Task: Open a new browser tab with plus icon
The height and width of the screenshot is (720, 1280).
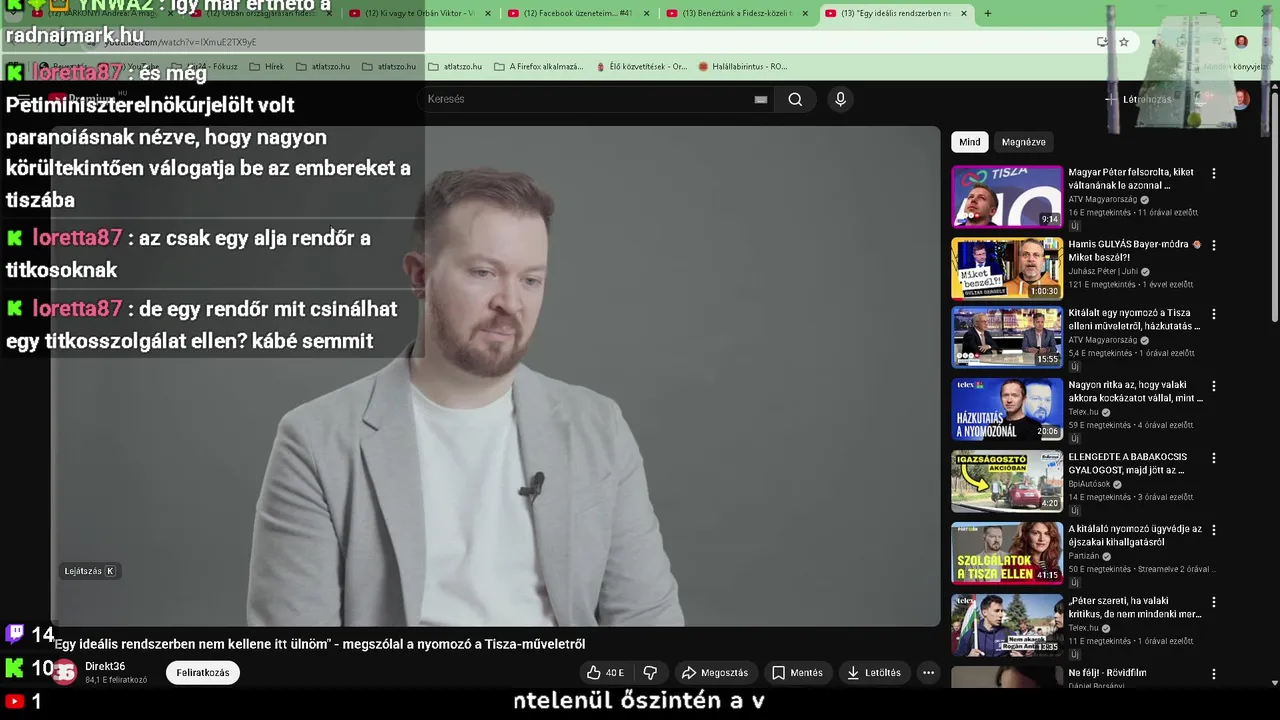Action: [x=988, y=14]
